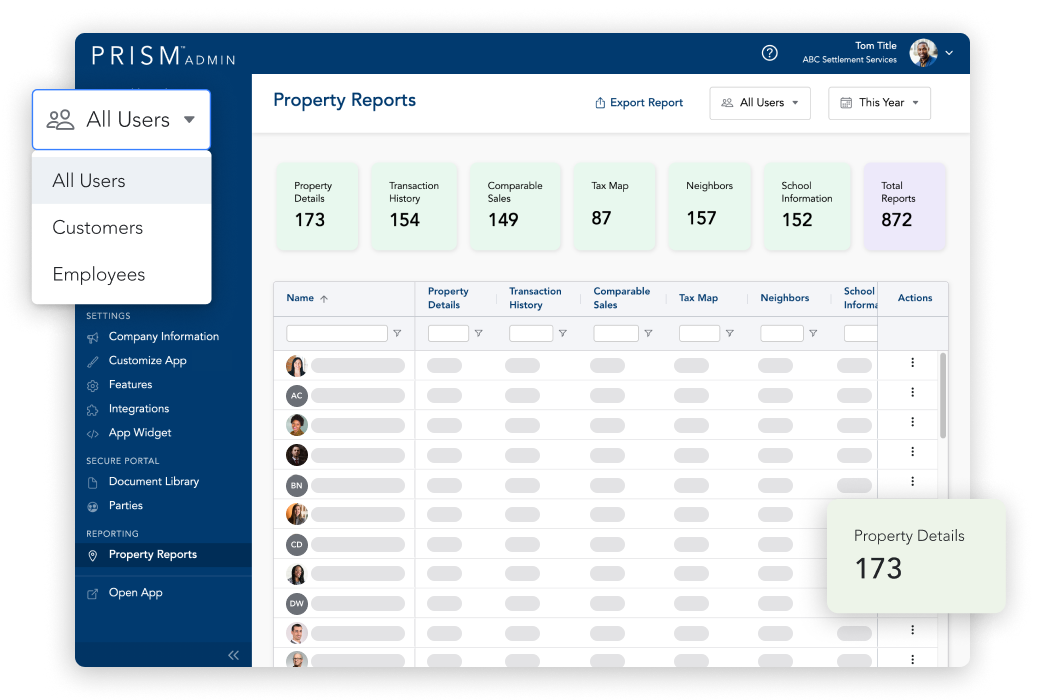Click the Export Report button
This screenshot has height=700, width=1045.
click(639, 103)
